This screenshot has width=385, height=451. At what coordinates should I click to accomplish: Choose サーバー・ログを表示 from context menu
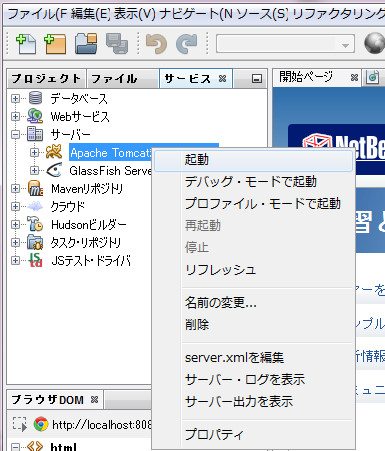(253, 380)
